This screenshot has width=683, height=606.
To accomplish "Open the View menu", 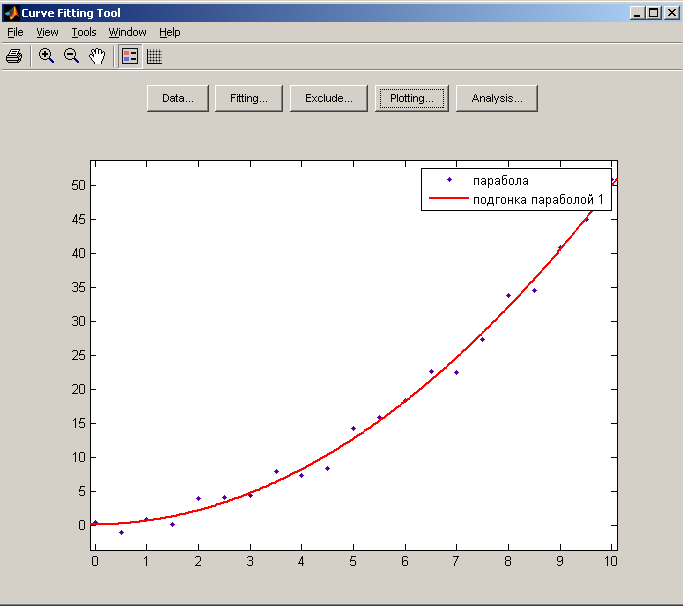I will tap(47, 32).
